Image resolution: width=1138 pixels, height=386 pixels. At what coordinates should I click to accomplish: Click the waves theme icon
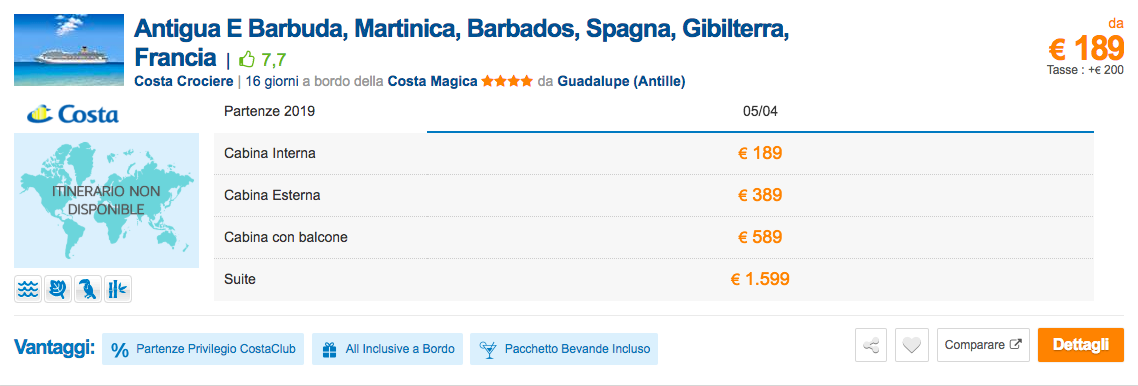(28, 289)
